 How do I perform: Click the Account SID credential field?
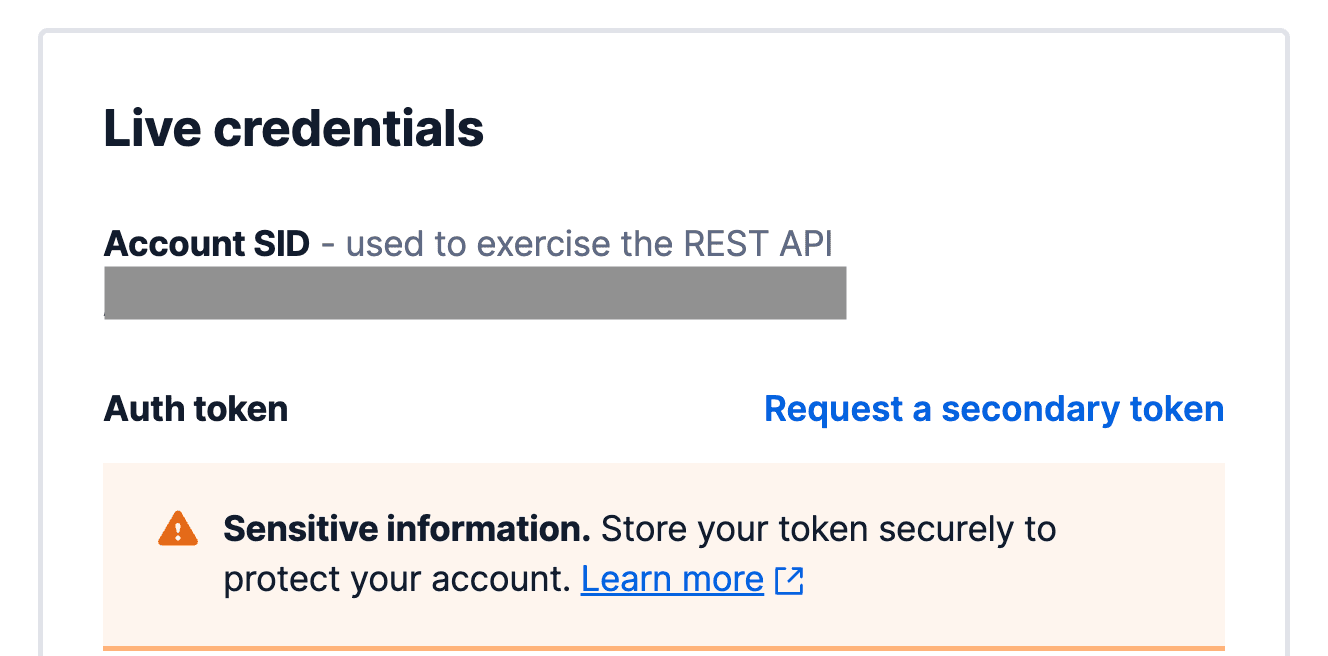475,293
